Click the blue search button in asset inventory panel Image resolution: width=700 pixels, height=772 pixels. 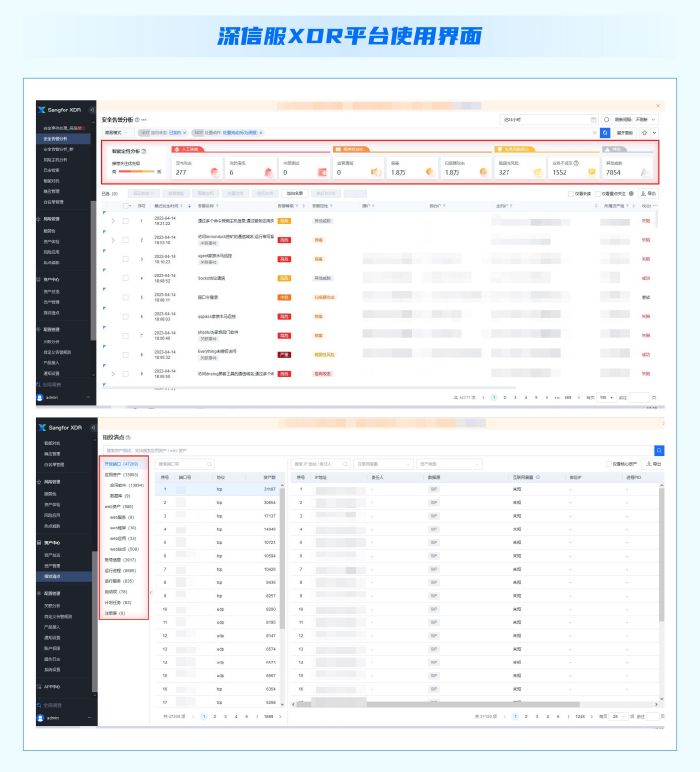click(659, 451)
